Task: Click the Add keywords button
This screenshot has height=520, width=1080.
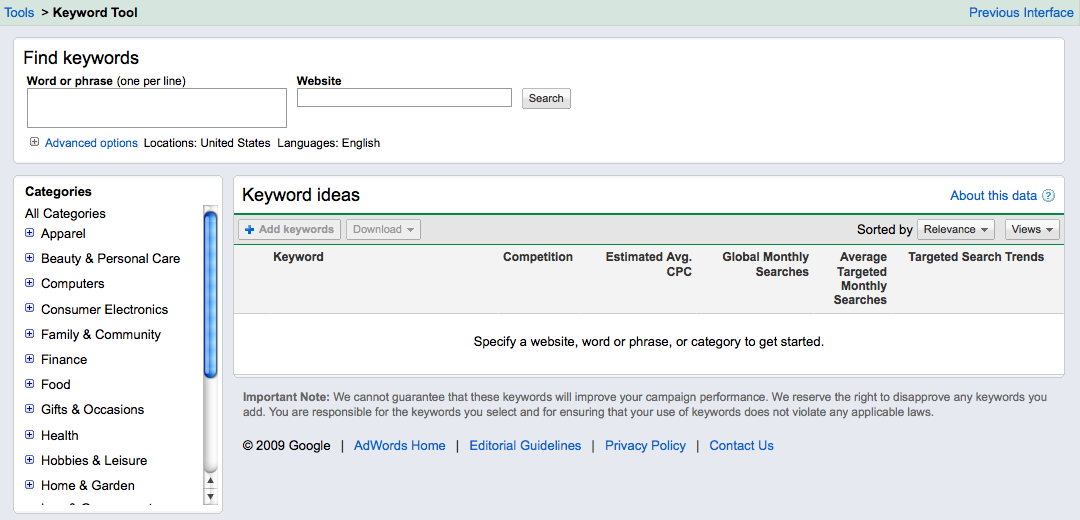Action: point(289,229)
